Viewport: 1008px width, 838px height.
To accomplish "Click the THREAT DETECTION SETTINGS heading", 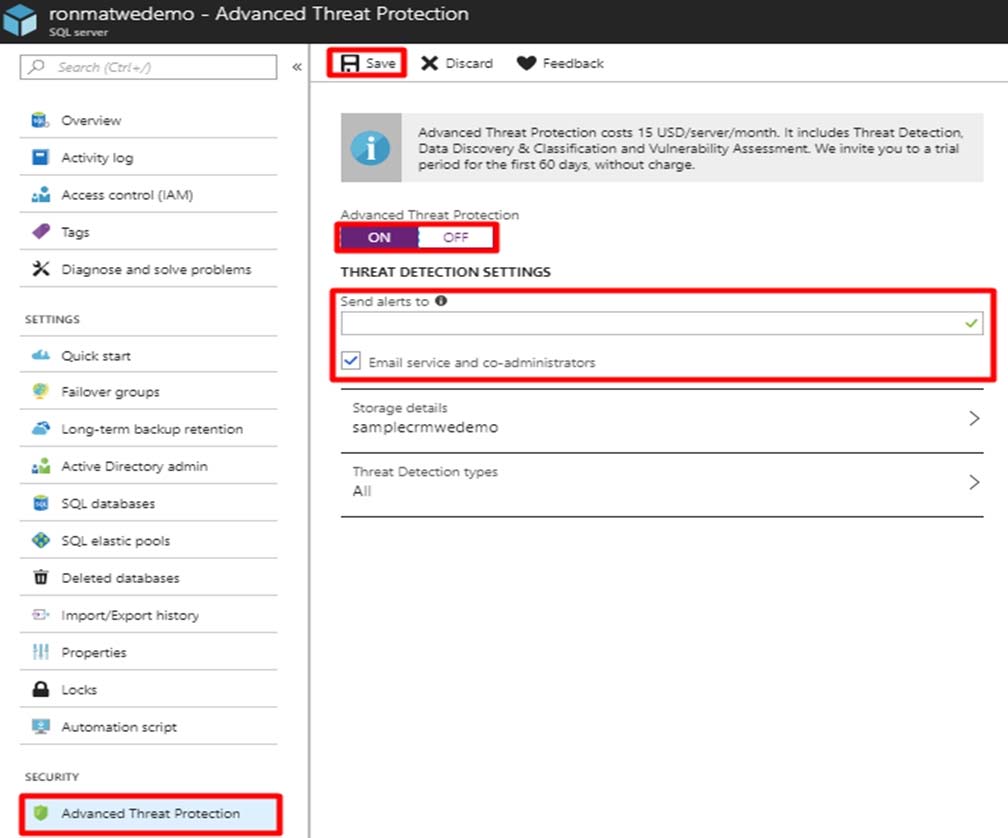I will click(446, 272).
